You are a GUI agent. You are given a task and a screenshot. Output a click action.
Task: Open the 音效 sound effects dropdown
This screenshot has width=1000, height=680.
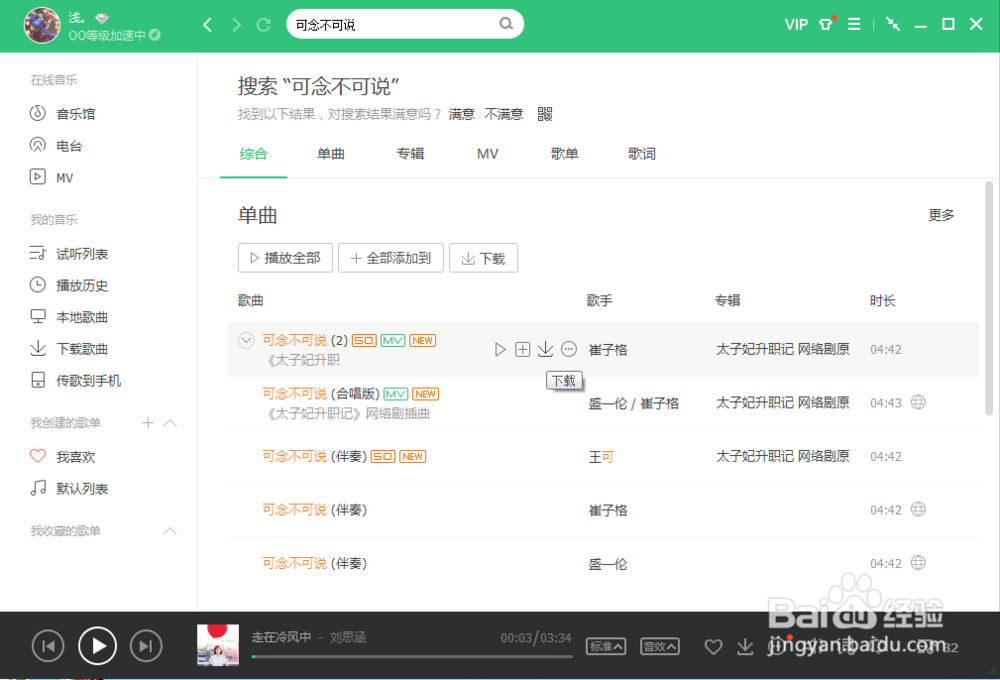[x=659, y=646]
